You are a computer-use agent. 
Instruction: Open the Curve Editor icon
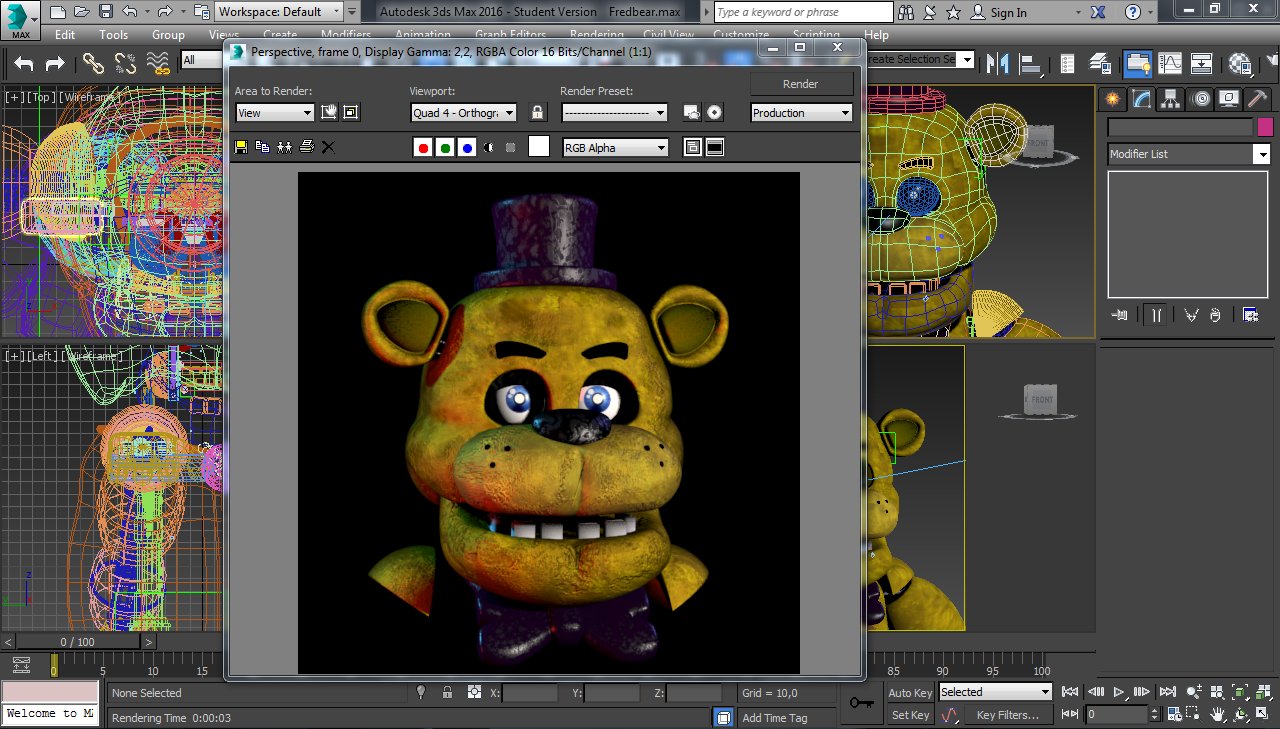coord(1169,63)
